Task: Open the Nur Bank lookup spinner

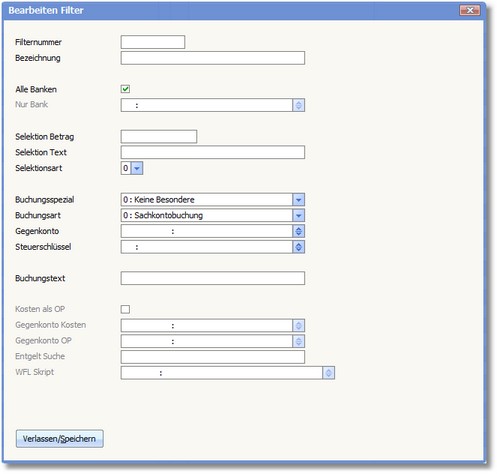Action: click(x=298, y=105)
